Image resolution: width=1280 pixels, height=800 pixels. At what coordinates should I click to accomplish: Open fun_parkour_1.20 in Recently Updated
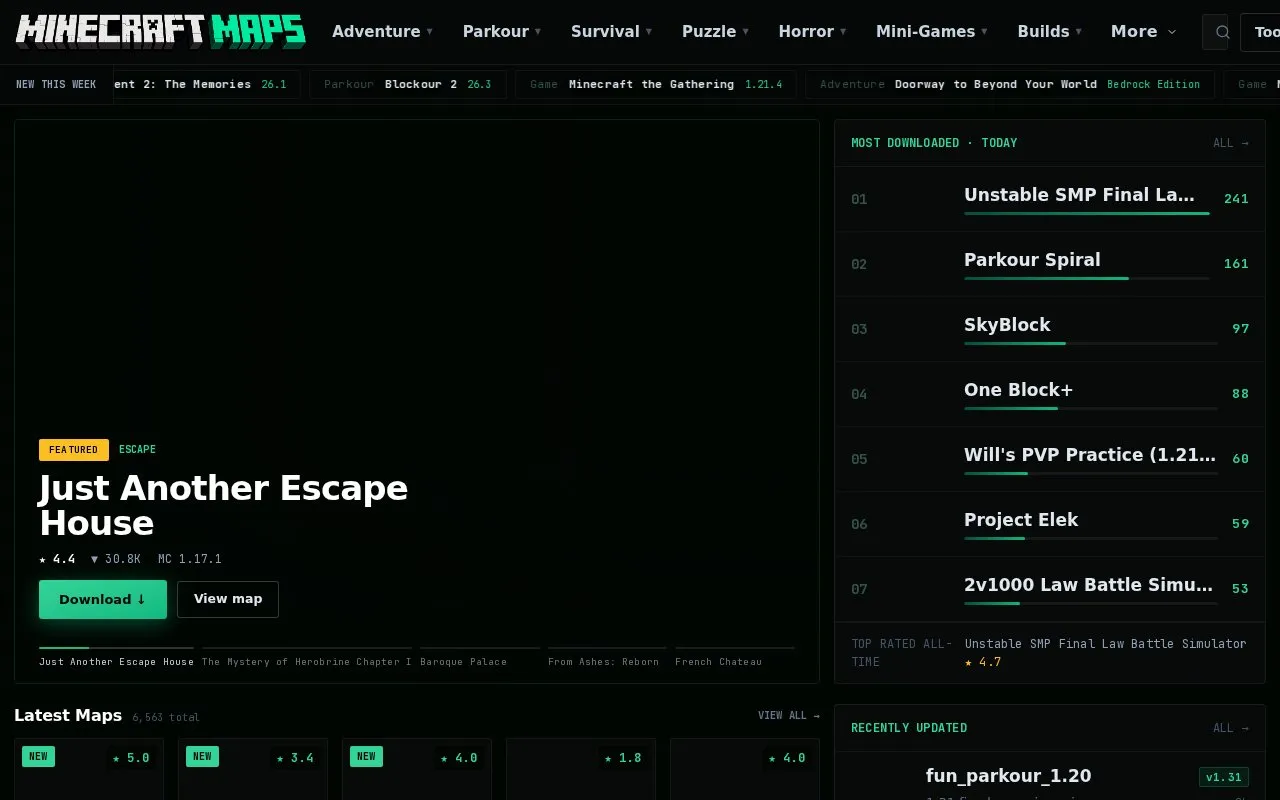tap(1008, 776)
